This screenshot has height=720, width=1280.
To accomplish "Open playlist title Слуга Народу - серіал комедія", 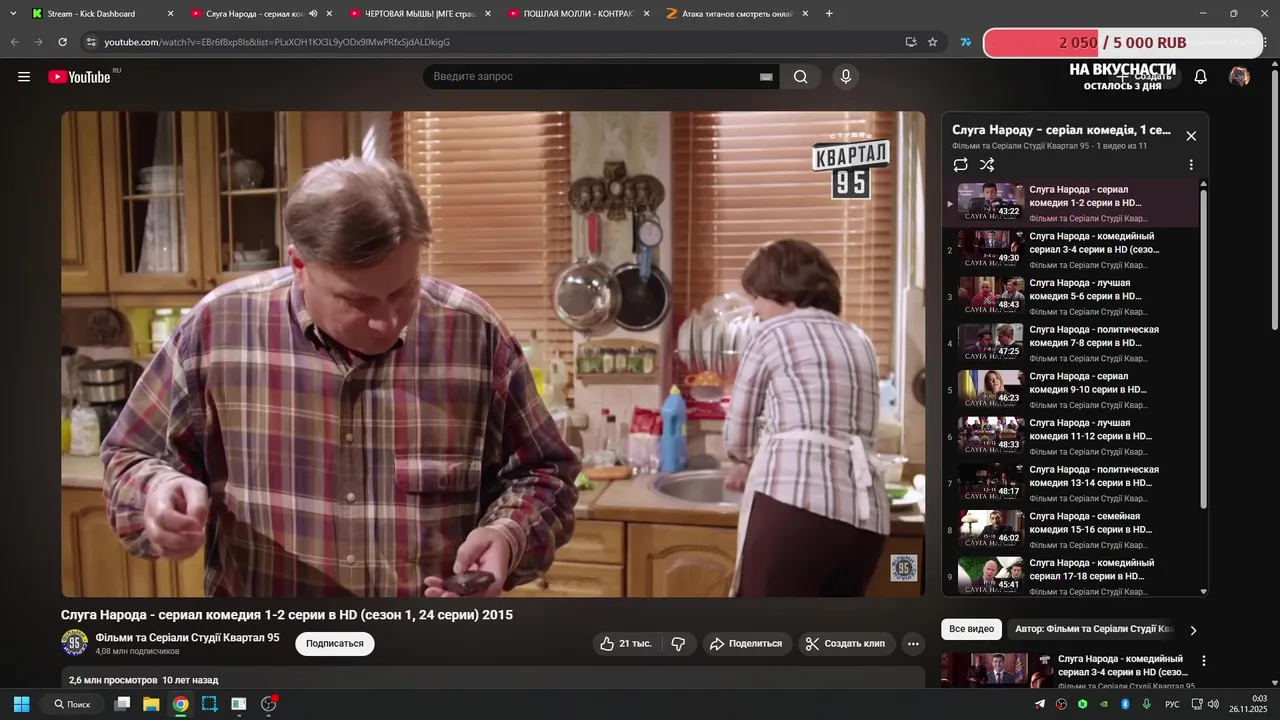I will point(1061,130).
